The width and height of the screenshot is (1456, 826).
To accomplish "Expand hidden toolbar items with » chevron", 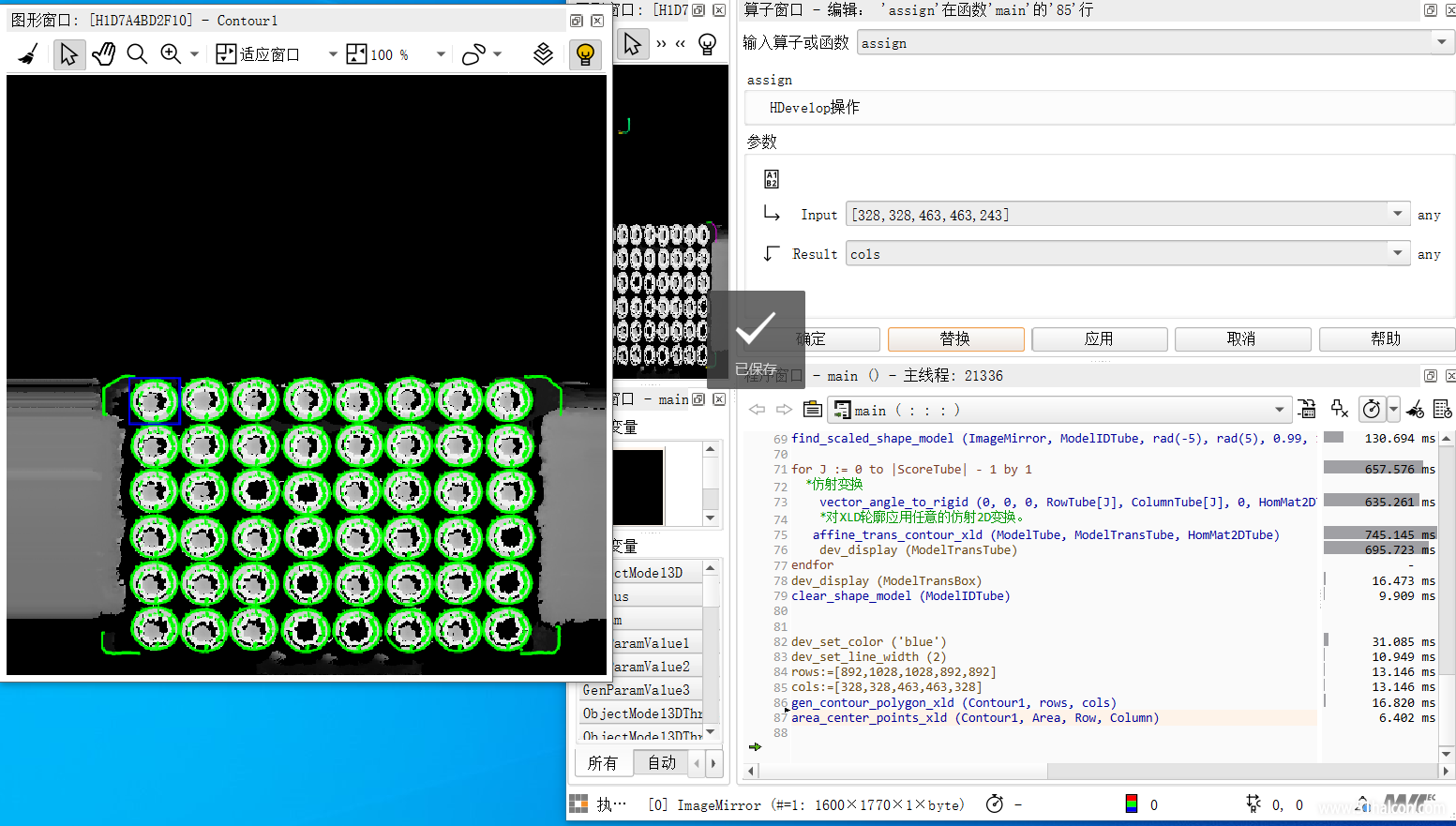I will [x=662, y=44].
